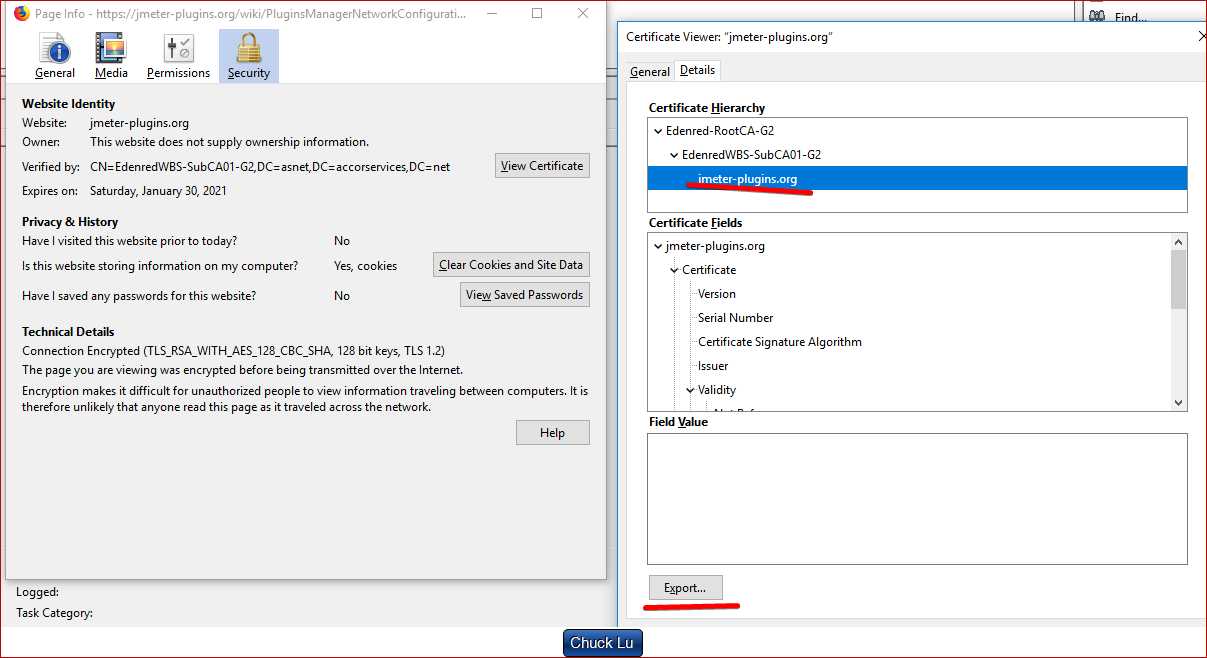Collapse EdenredWBS-SubCA01-G2 node

[x=674, y=155]
